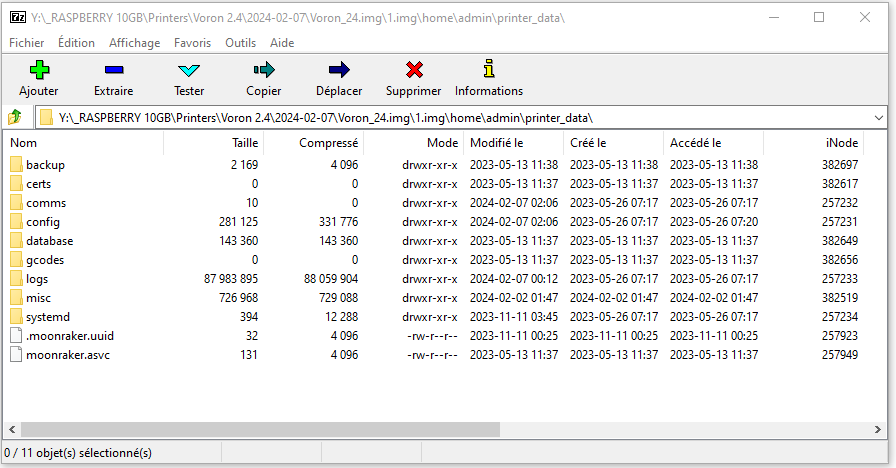
Task: Open the Édition menu
Action: pyautogui.click(x=76, y=43)
